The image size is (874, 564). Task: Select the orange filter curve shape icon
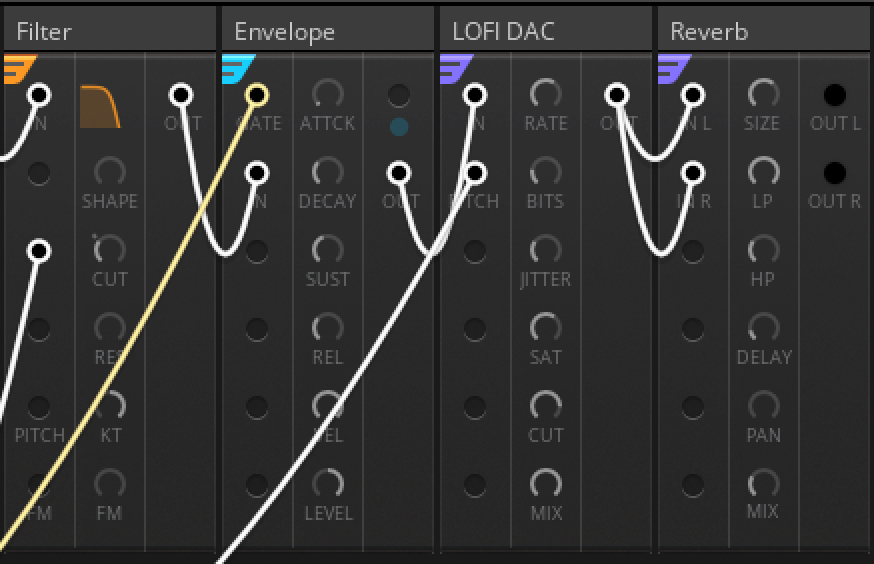100,107
